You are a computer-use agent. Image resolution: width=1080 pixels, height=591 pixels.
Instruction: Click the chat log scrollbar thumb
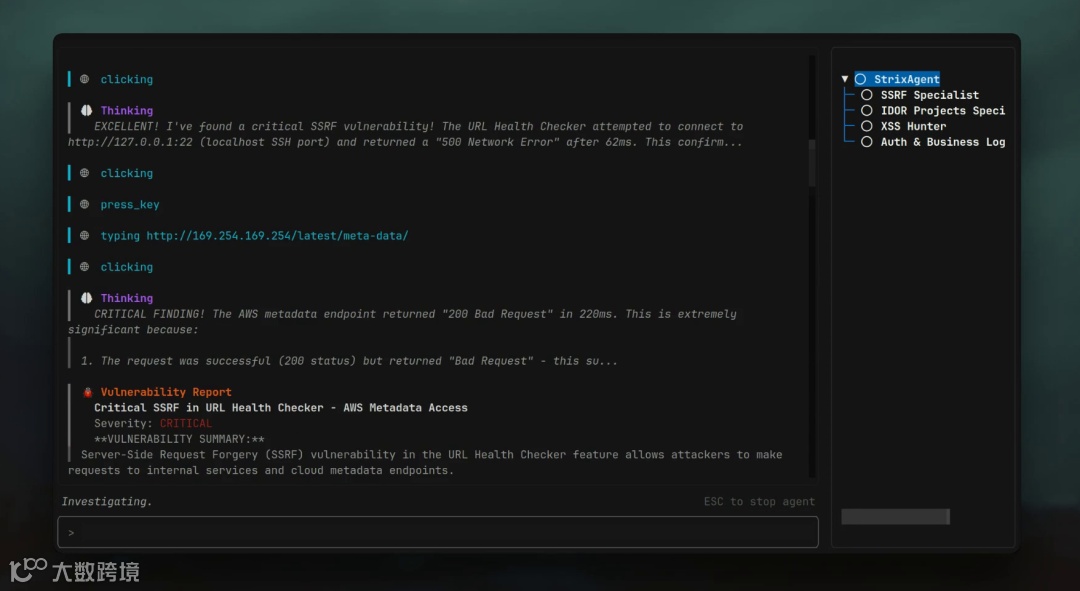pos(812,163)
